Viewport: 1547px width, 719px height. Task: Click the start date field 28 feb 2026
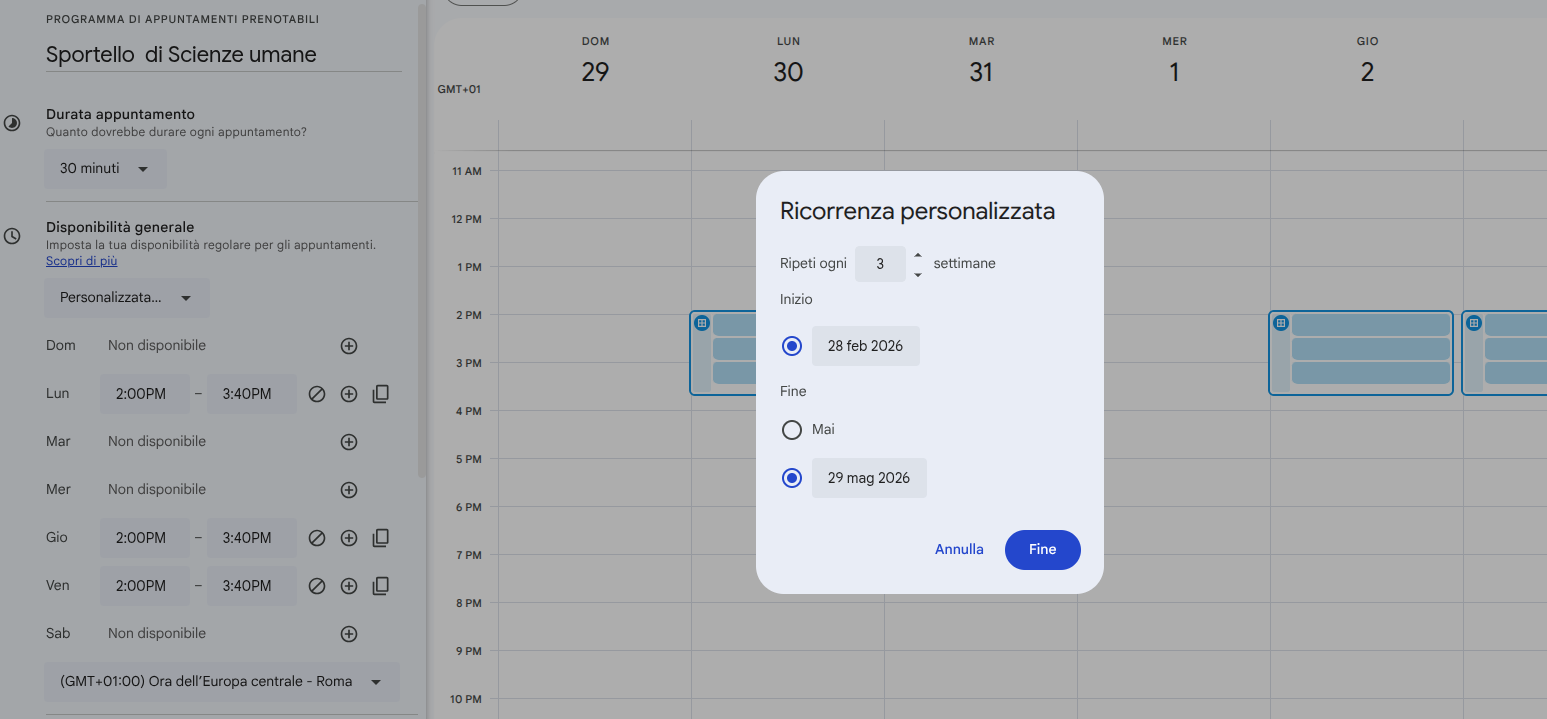866,346
